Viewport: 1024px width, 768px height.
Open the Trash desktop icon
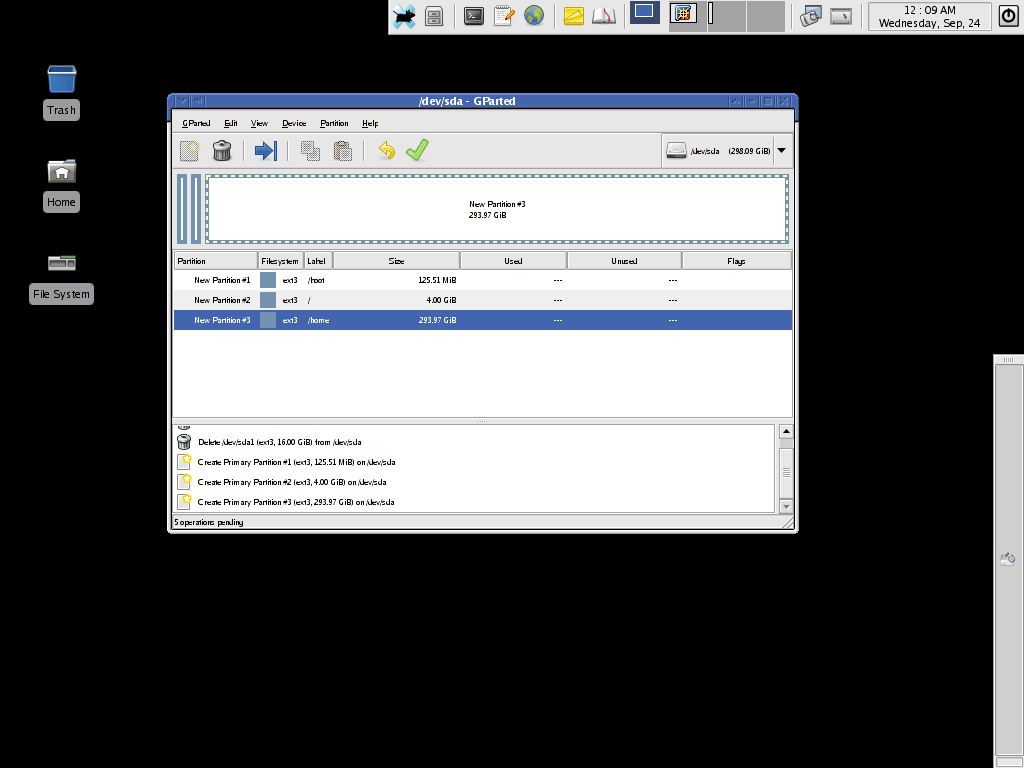61,92
